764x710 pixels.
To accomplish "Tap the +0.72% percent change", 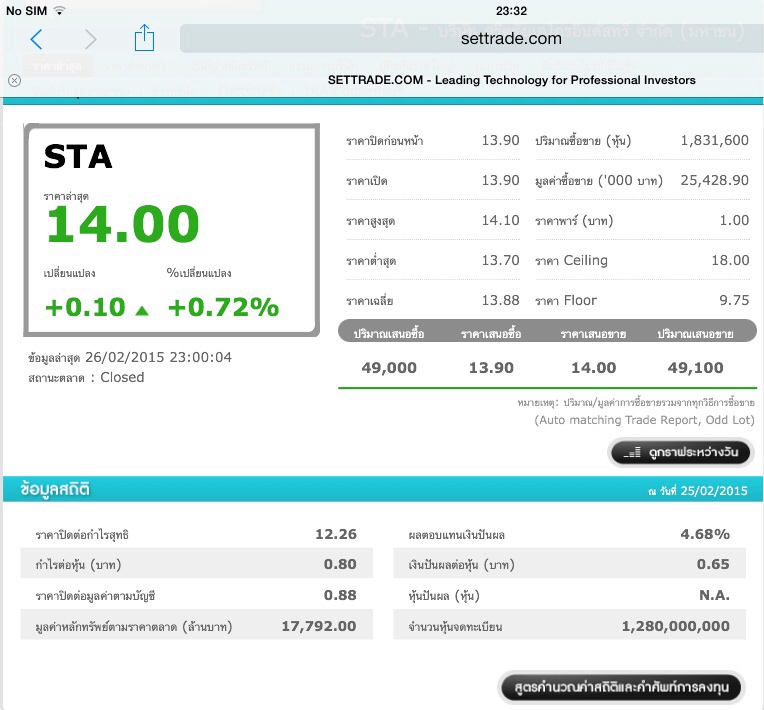I will [223, 307].
